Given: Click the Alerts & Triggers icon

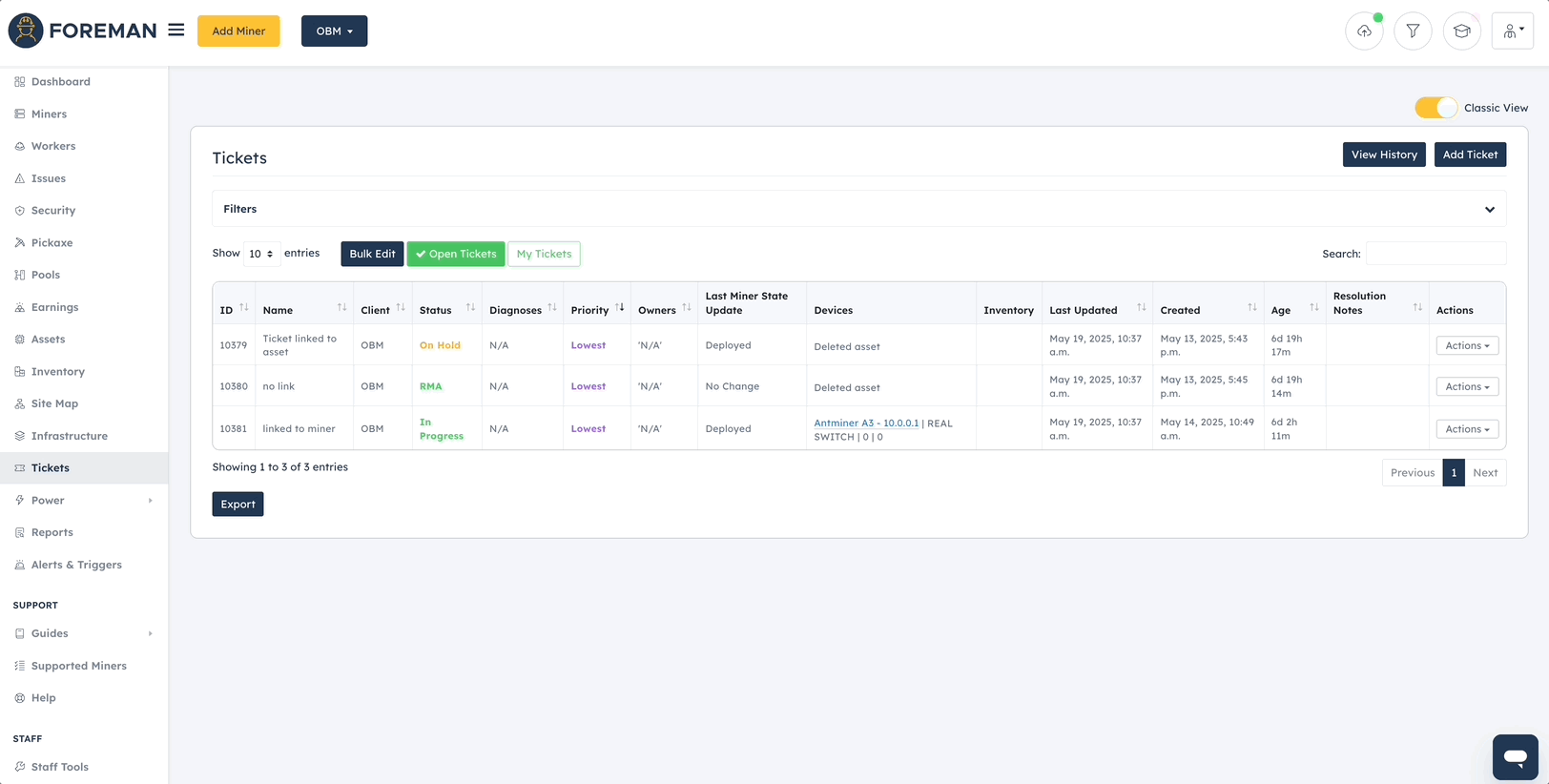Looking at the screenshot, I should coord(20,565).
